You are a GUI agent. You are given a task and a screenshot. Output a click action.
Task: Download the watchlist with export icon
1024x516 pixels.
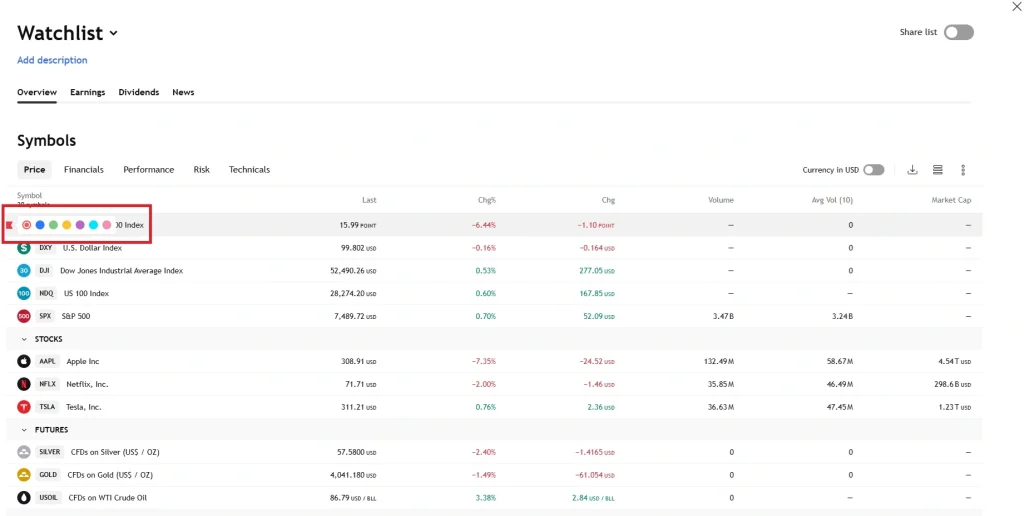[x=912, y=170]
